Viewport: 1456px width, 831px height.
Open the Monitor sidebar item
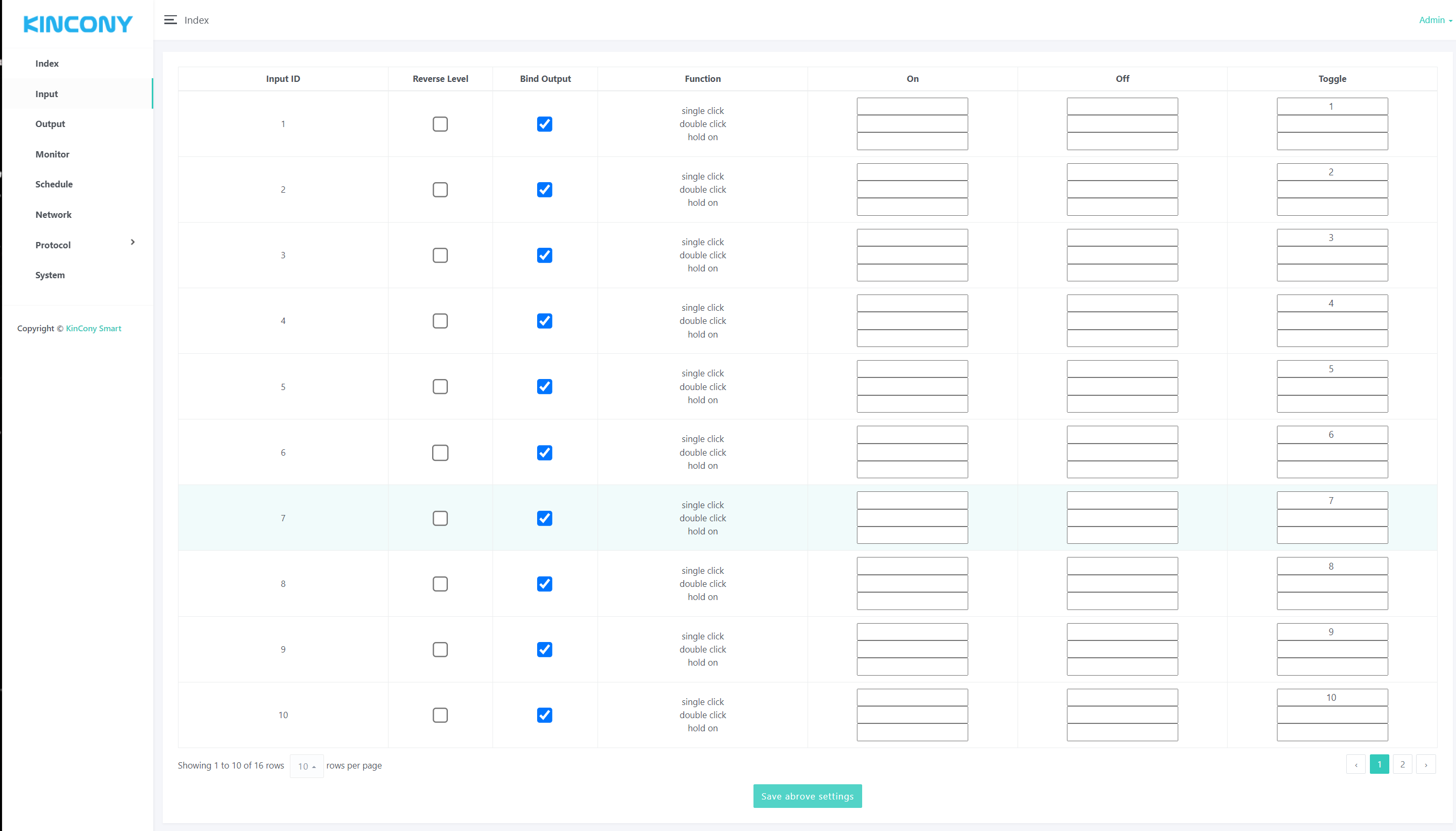(x=52, y=154)
